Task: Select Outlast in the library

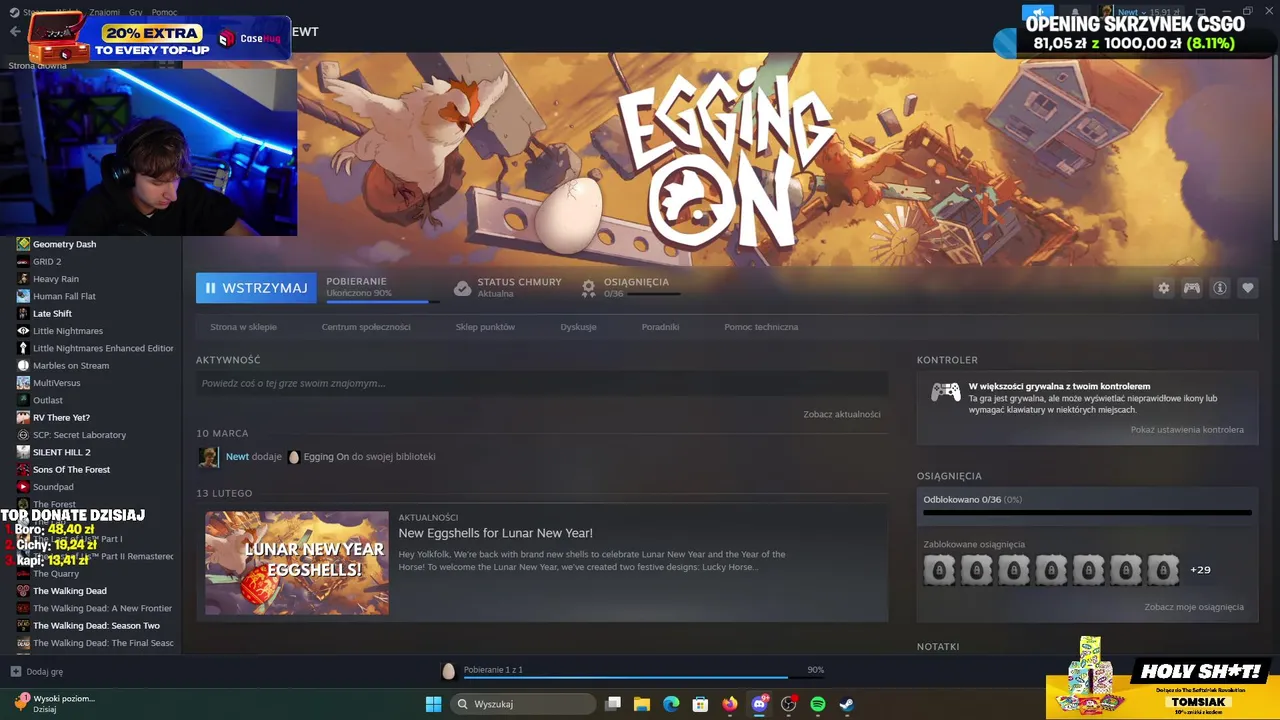Action: 48,400
